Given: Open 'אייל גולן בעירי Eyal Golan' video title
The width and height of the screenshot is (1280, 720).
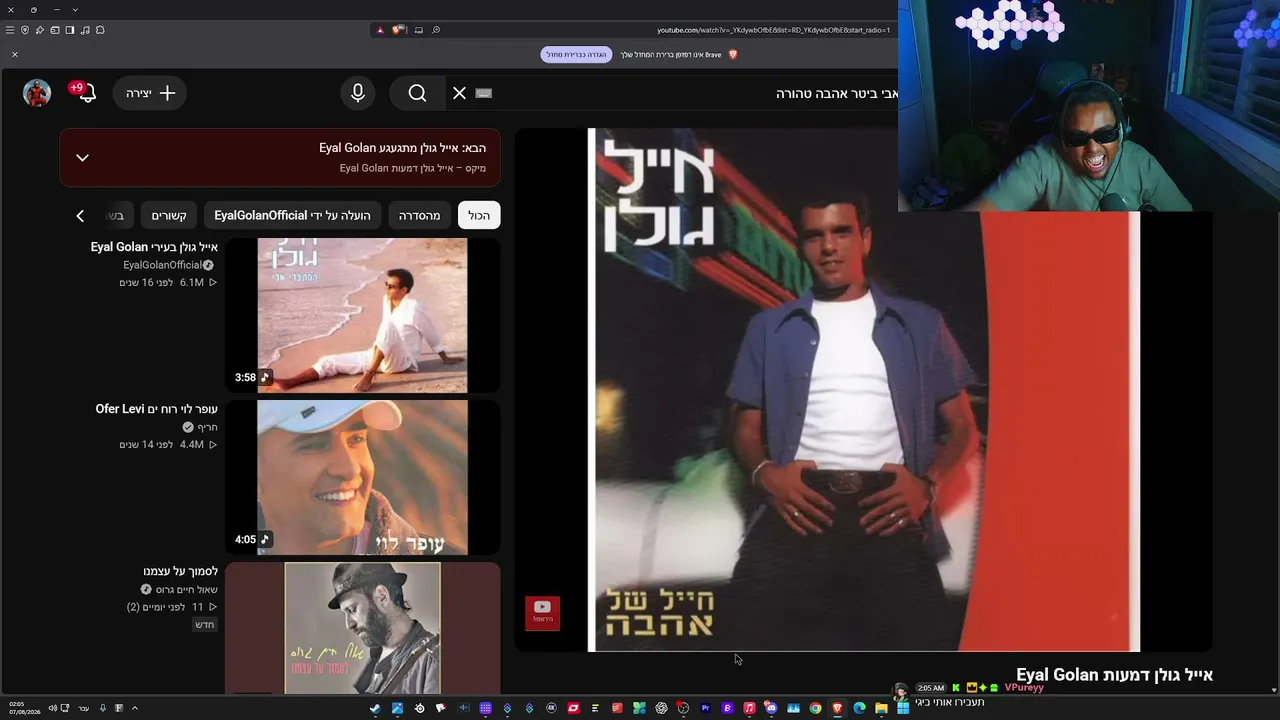Looking at the screenshot, I should 154,247.
